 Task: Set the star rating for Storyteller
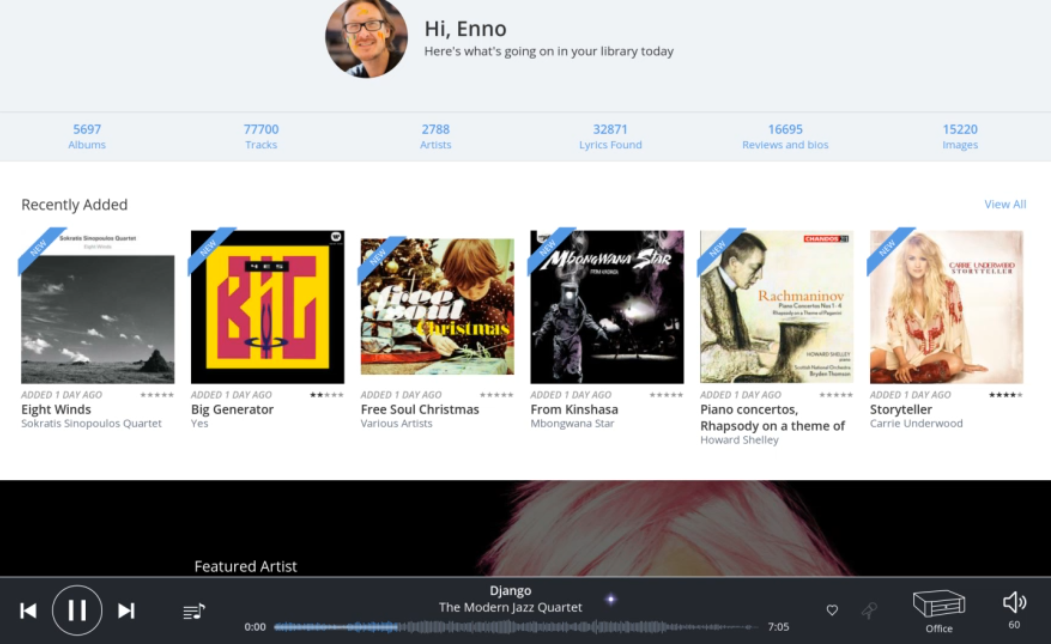1005,395
